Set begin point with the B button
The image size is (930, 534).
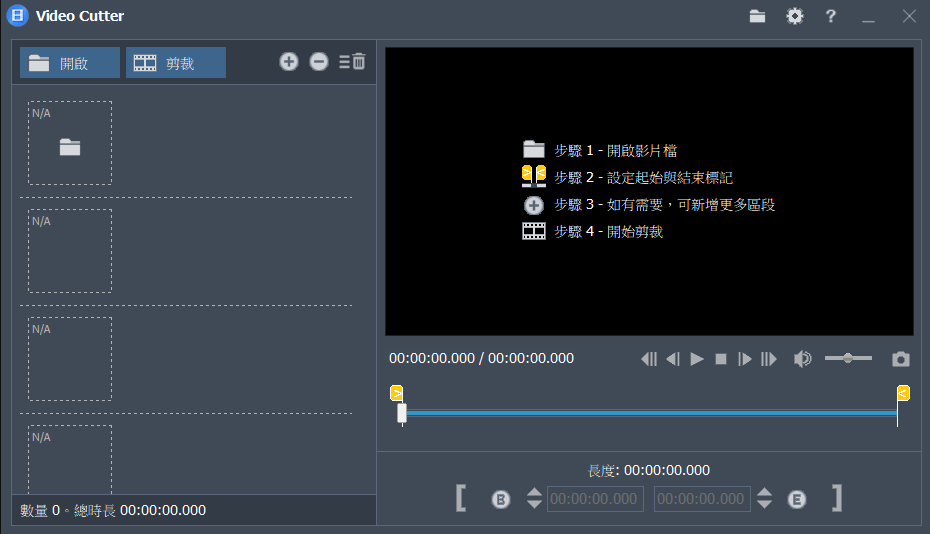click(501, 500)
